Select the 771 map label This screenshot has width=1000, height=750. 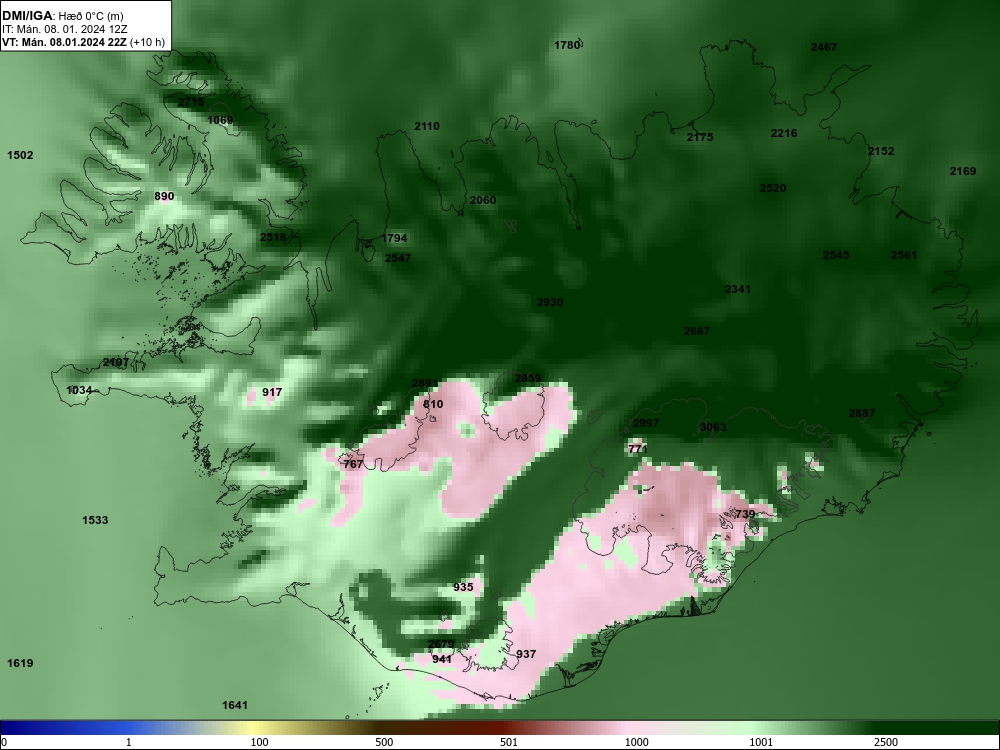(638, 450)
